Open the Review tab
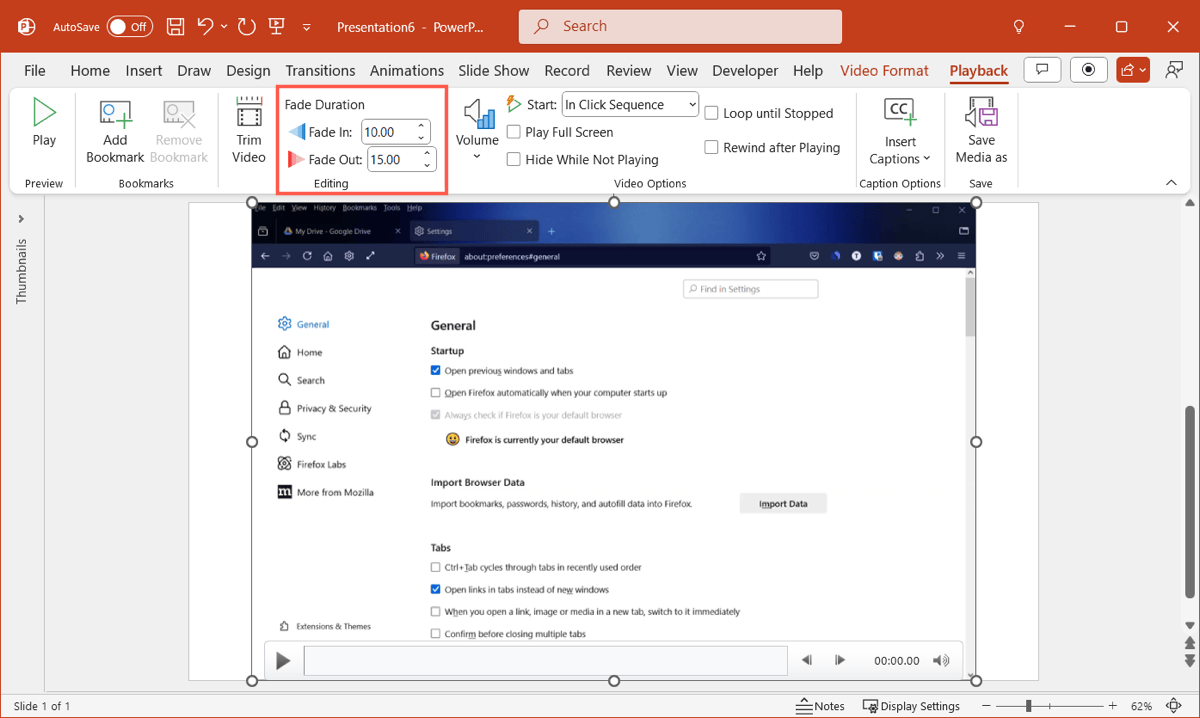The height and width of the screenshot is (718, 1200). coord(629,70)
